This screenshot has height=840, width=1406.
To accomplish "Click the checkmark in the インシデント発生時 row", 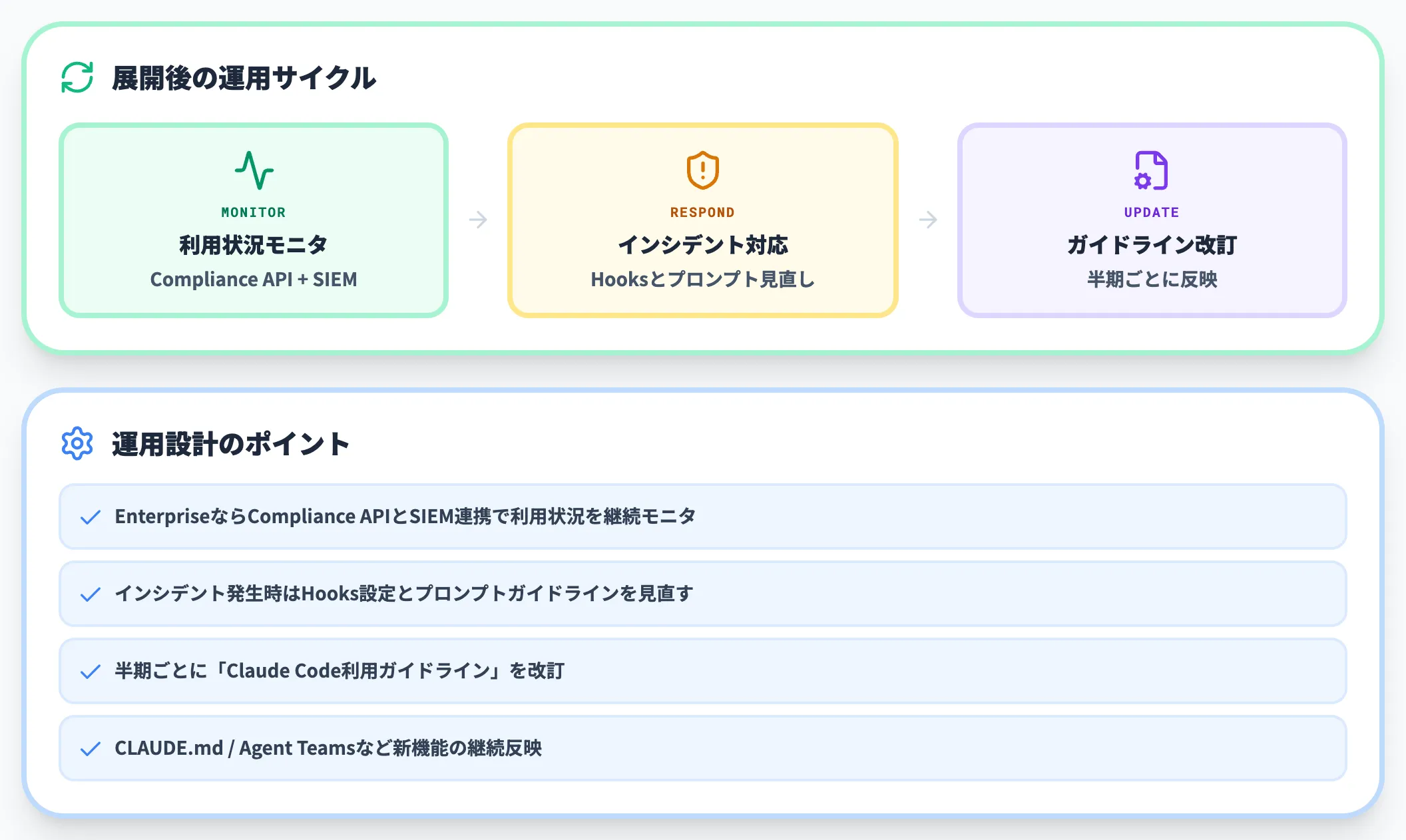I will point(91,594).
